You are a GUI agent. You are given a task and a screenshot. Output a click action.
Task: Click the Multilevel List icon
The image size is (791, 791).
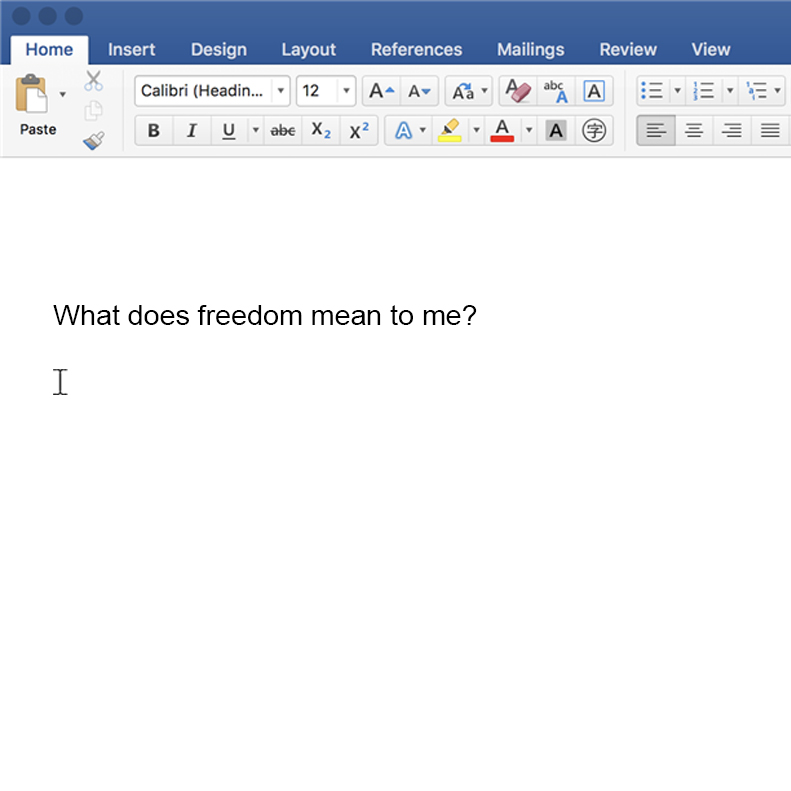click(x=756, y=91)
